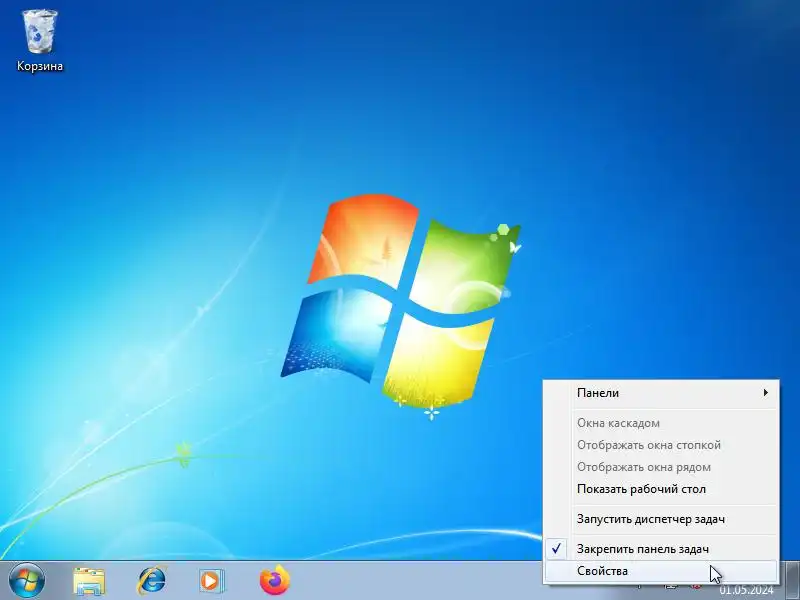Launch Firefox from the taskbar

(274, 581)
